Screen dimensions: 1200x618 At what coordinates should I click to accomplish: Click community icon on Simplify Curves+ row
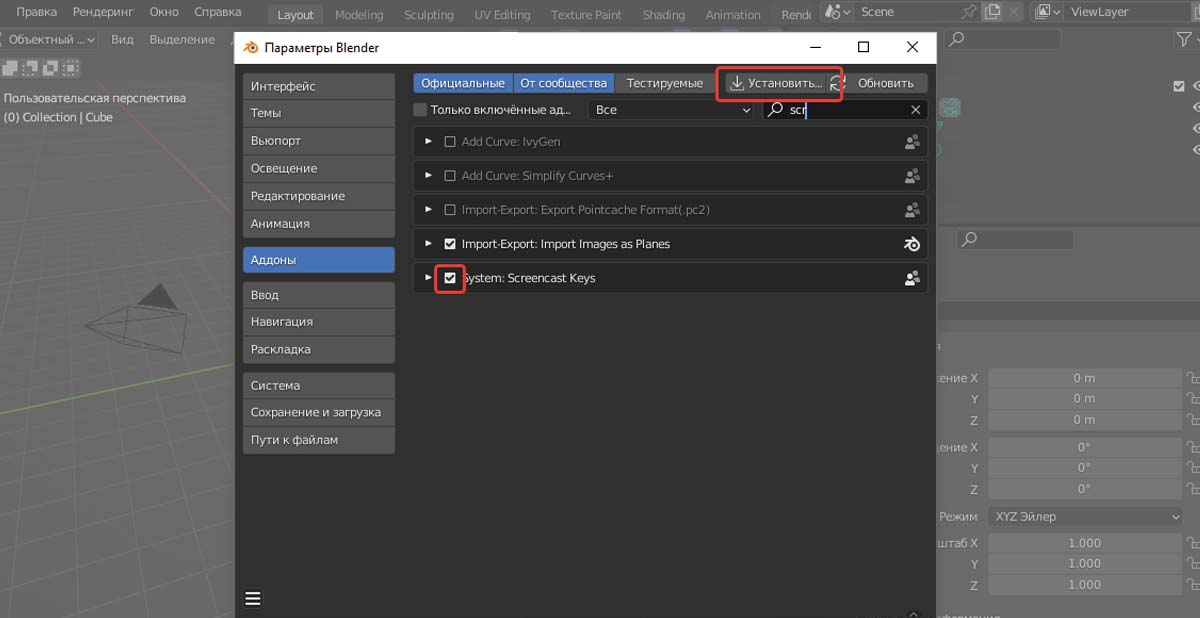[912, 176]
